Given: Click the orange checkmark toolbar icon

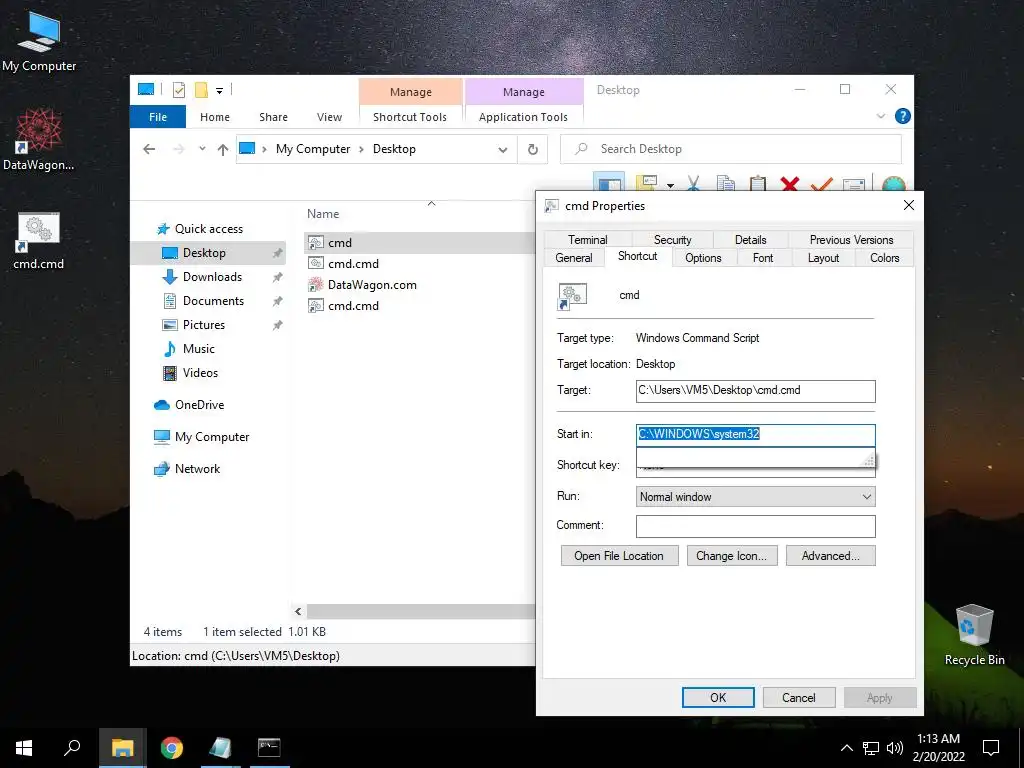Looking at the screenshot, I should pyautogui.click(x=822, y=184).
